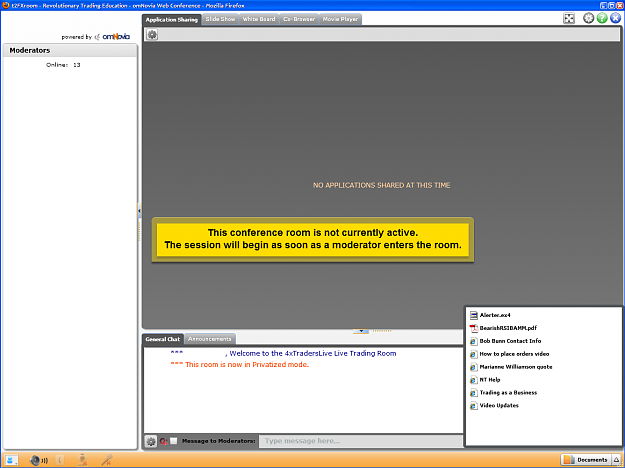Screen dimensions: 625x468
Task: Click the full screen toggle icon
Action: pos(569,18)
